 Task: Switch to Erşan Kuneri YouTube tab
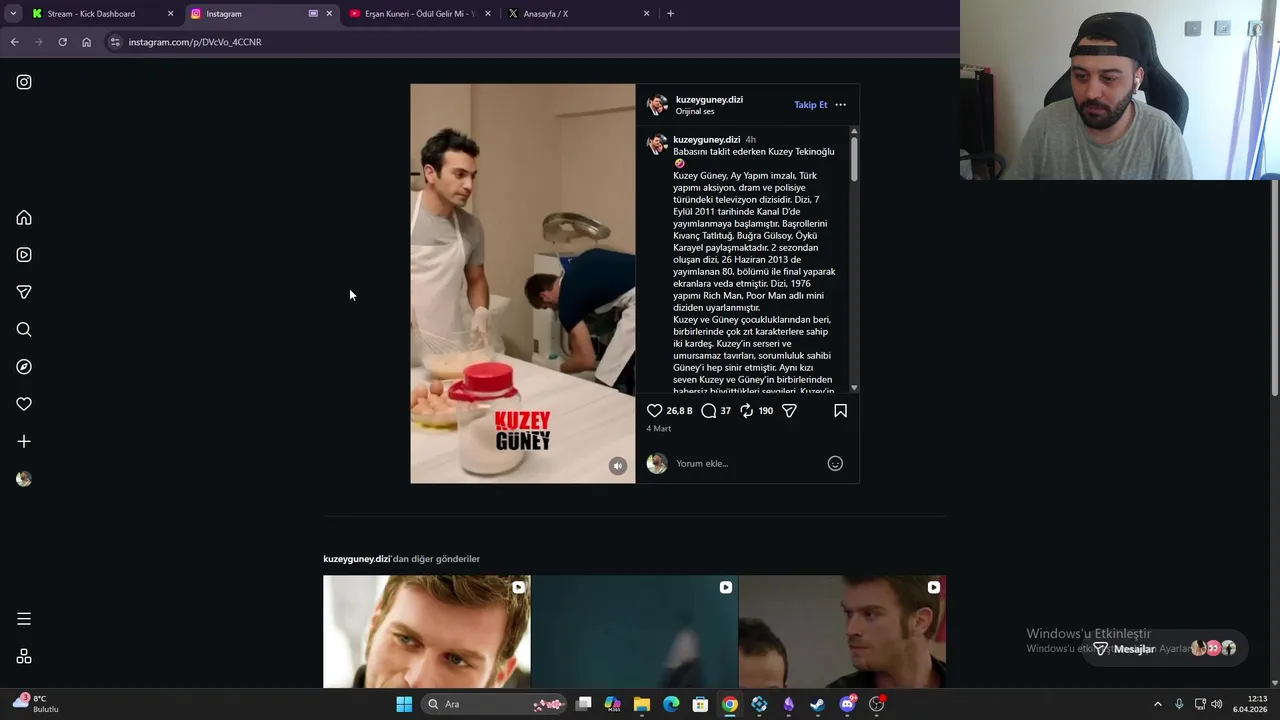click(418, 14)
